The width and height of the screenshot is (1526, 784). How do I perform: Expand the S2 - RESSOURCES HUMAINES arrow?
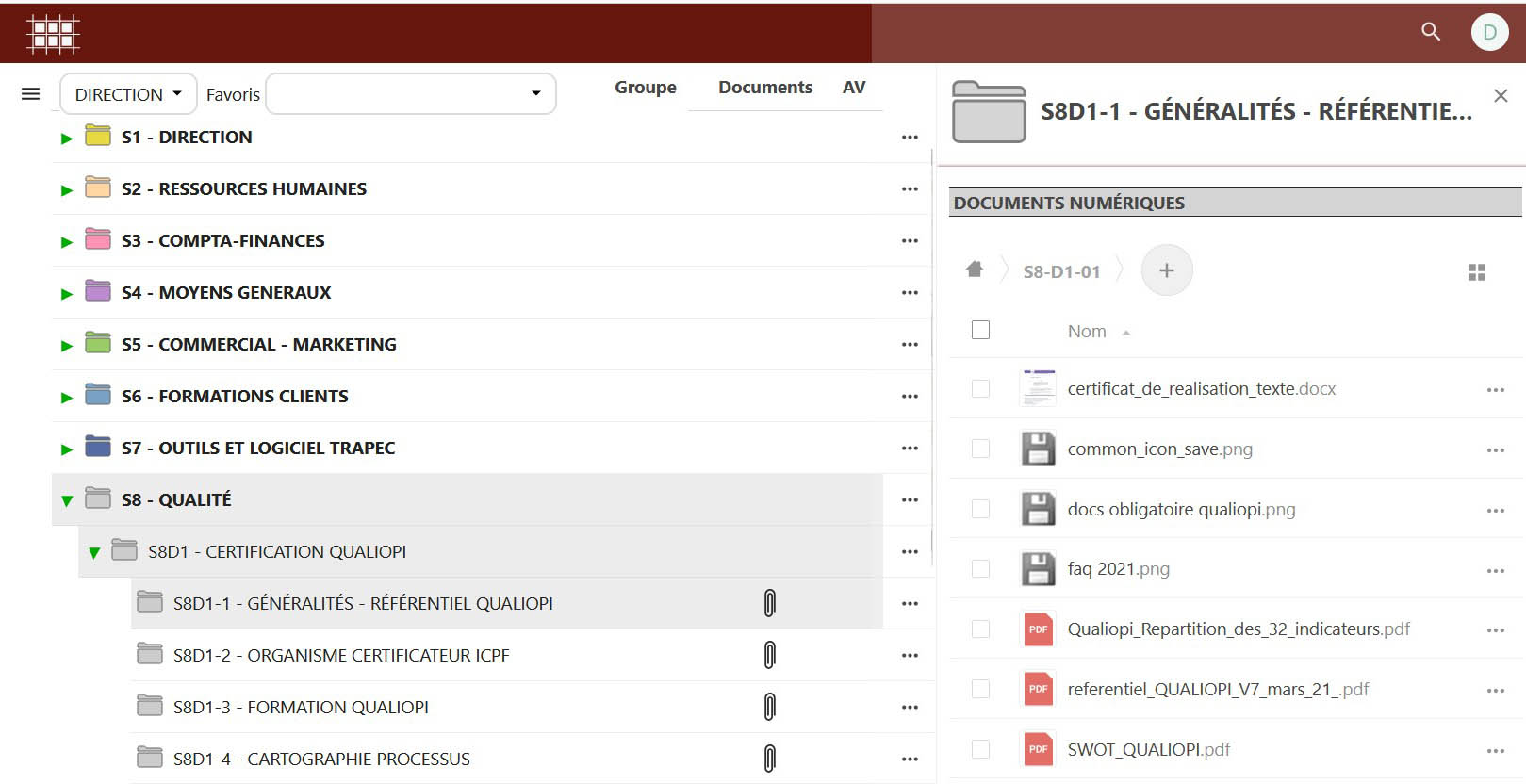tap(67, 190)
